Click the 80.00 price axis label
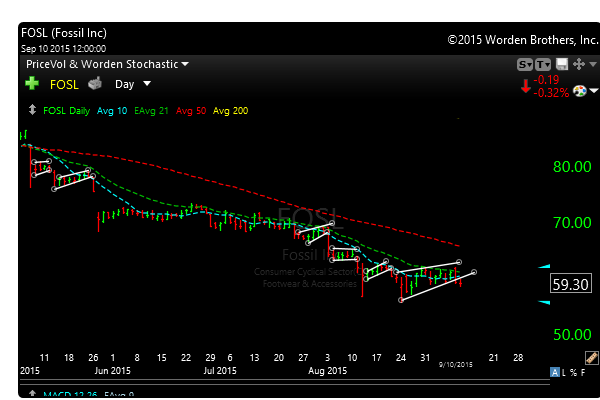Viewport: 600px width, 400px height. click(x=572, y=167)
